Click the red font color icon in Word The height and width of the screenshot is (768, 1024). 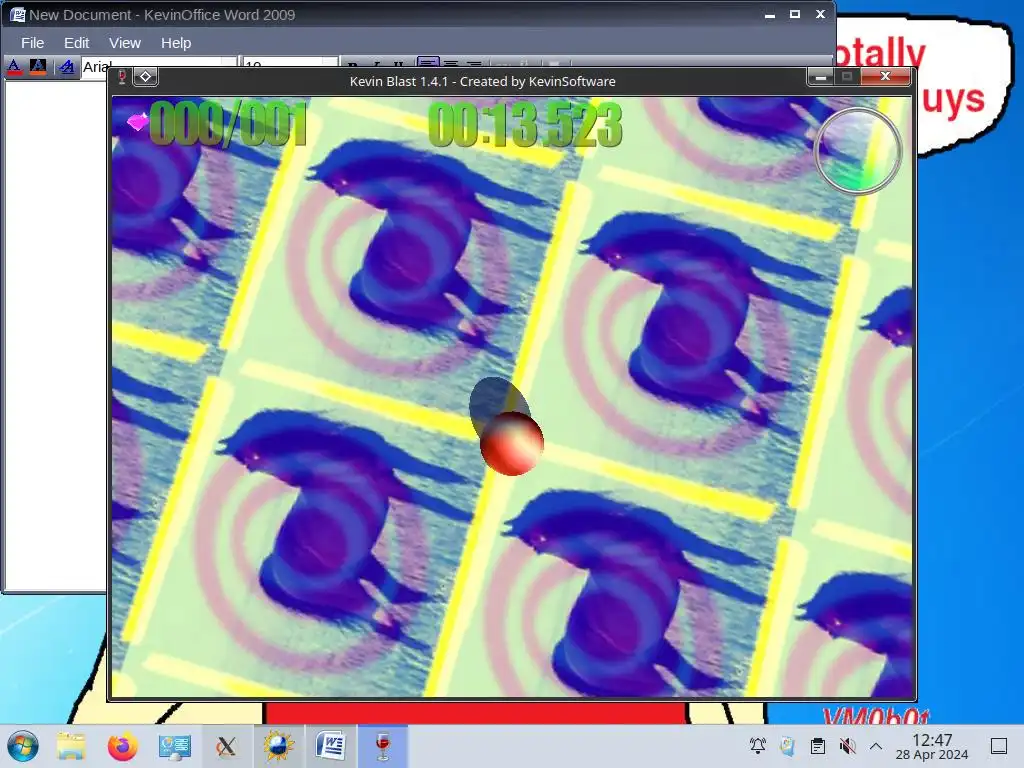pos(14,66)
